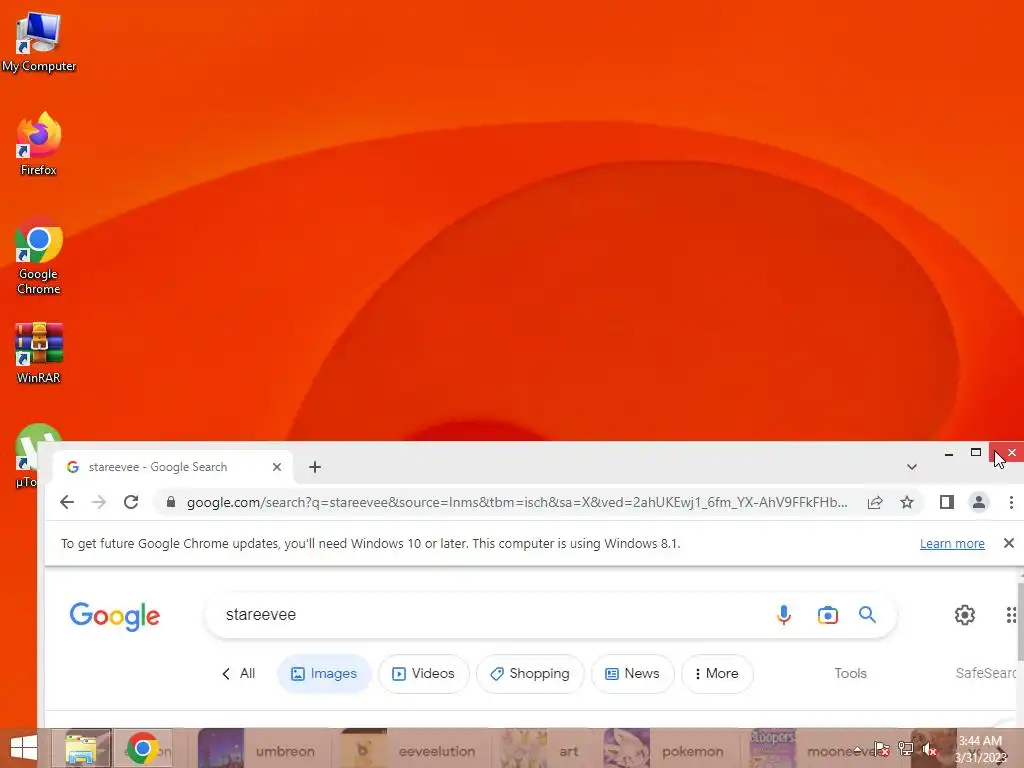The height and width of the screenshot is (768, 1024).
Task: Open the taskbar clock 3:44 AM
Action: pos(981,749)
